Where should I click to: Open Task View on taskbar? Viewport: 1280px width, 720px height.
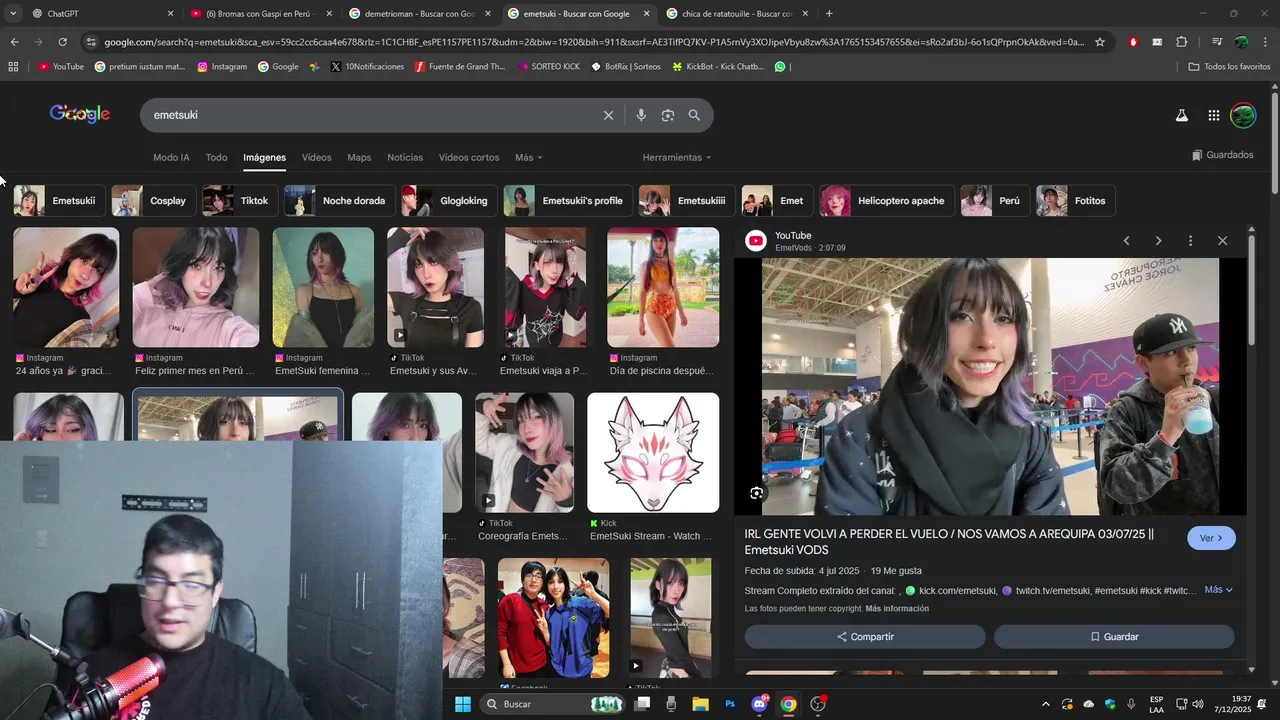[642, 704]
